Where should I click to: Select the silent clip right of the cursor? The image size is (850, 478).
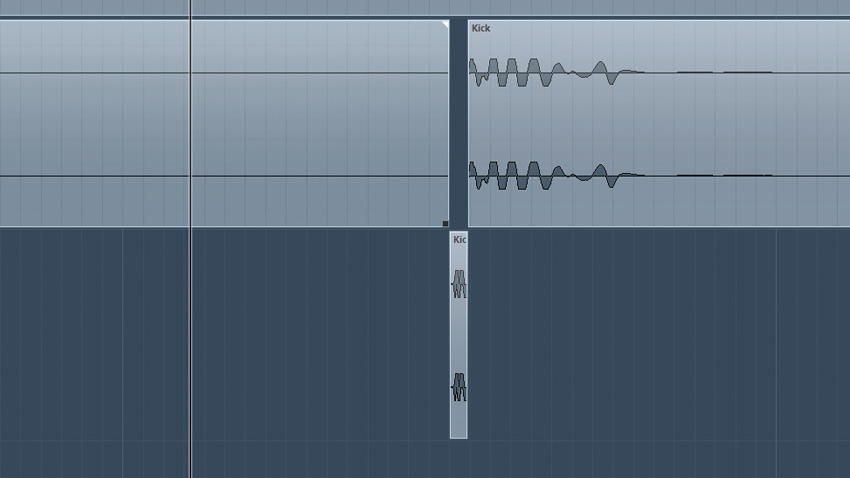320,124
